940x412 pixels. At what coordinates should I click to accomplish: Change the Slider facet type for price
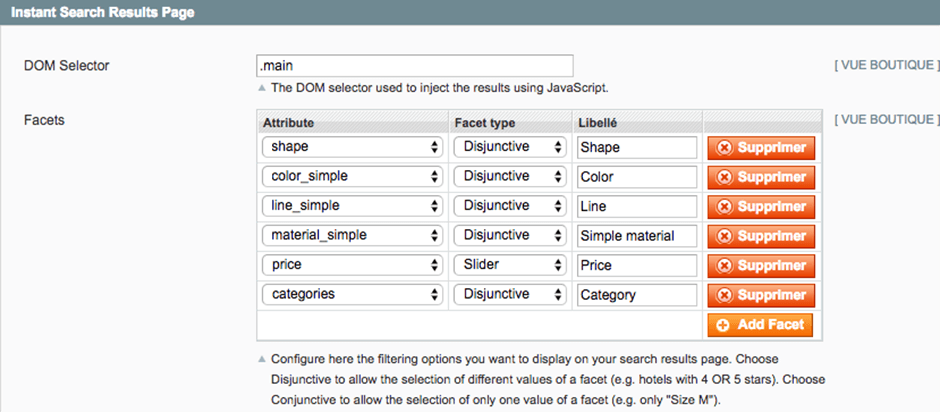tap(510, 265)
